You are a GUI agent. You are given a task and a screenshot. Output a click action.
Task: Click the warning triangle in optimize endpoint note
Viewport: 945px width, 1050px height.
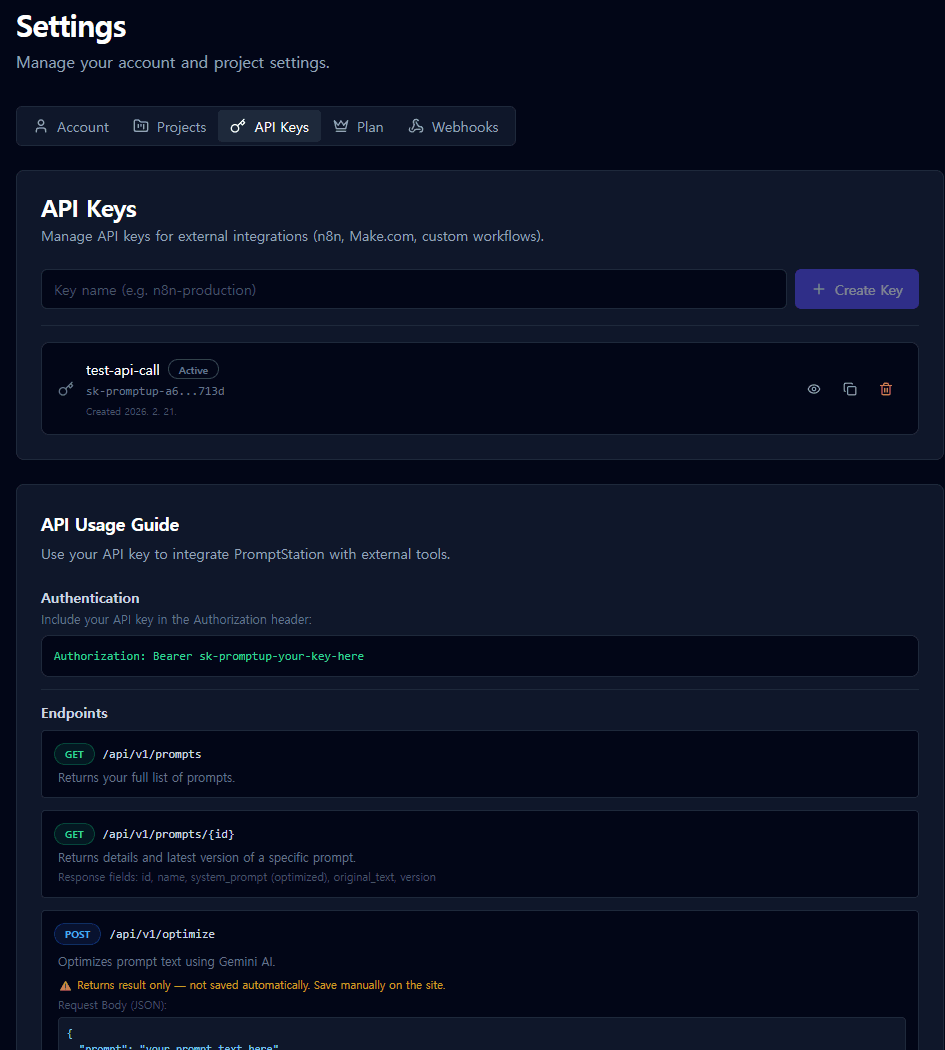[x=65, y=984]
